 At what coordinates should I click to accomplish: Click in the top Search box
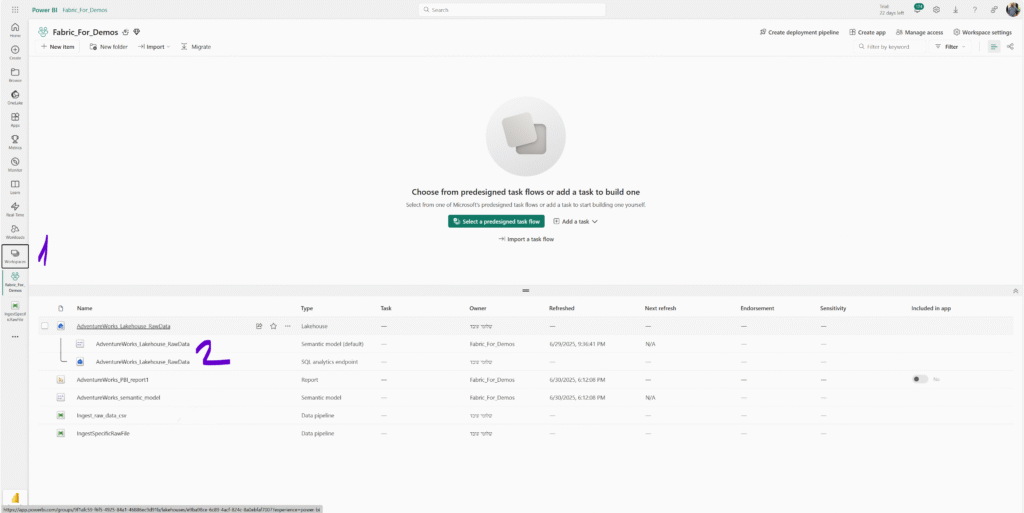[x=511, y=10]
